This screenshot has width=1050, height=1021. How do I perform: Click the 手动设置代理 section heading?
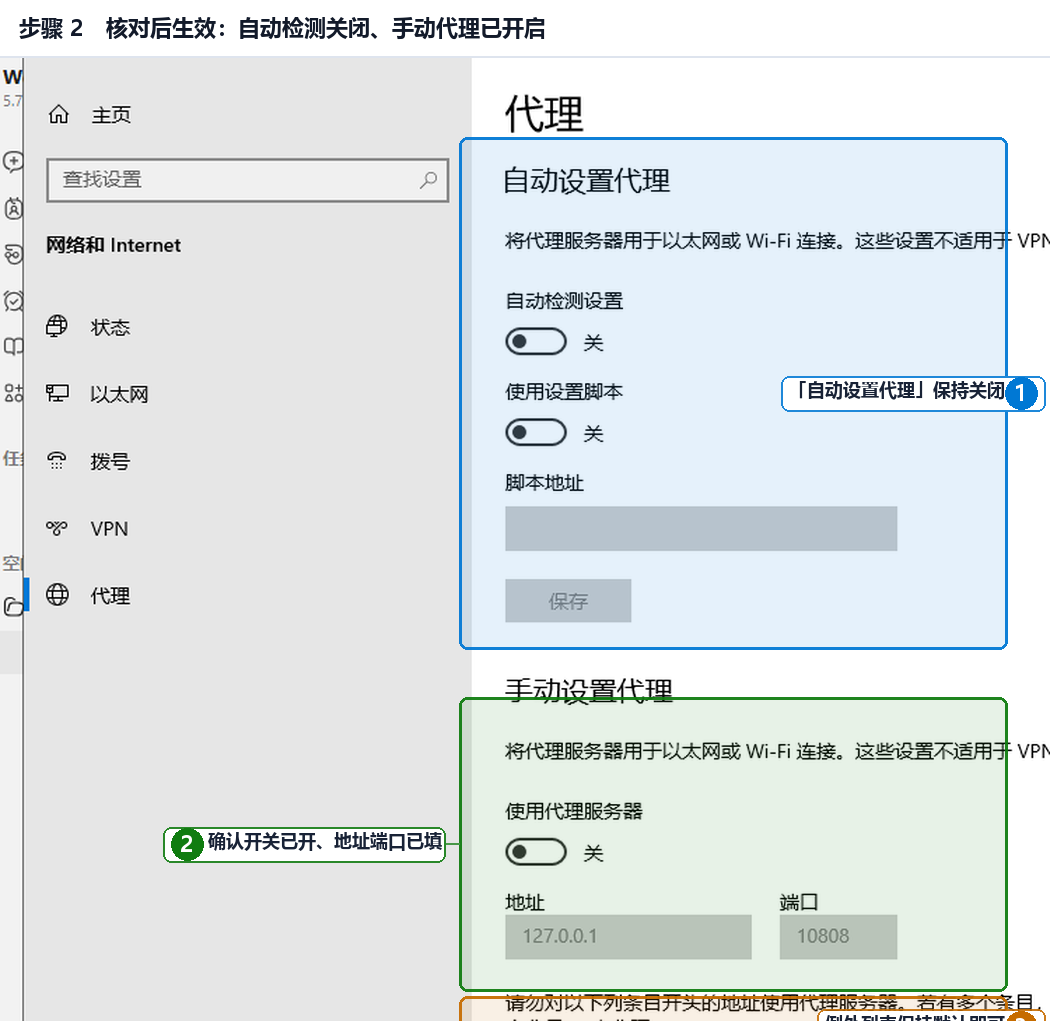click(x=589, y=690)
